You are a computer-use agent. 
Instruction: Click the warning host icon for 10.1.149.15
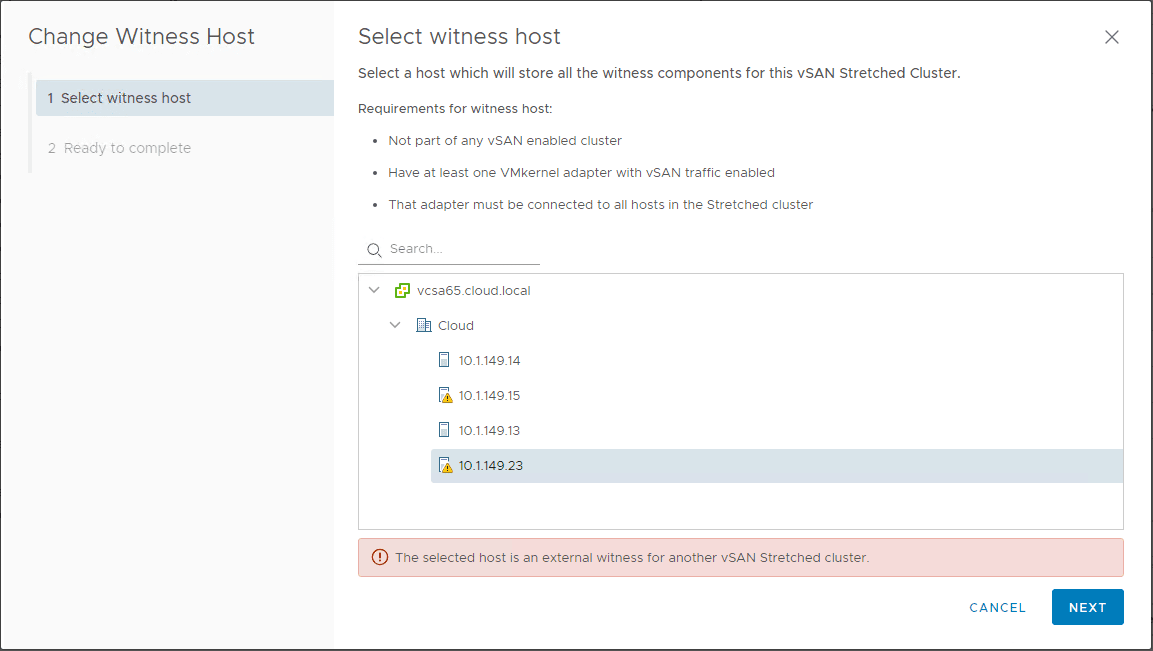coord(446,395)
